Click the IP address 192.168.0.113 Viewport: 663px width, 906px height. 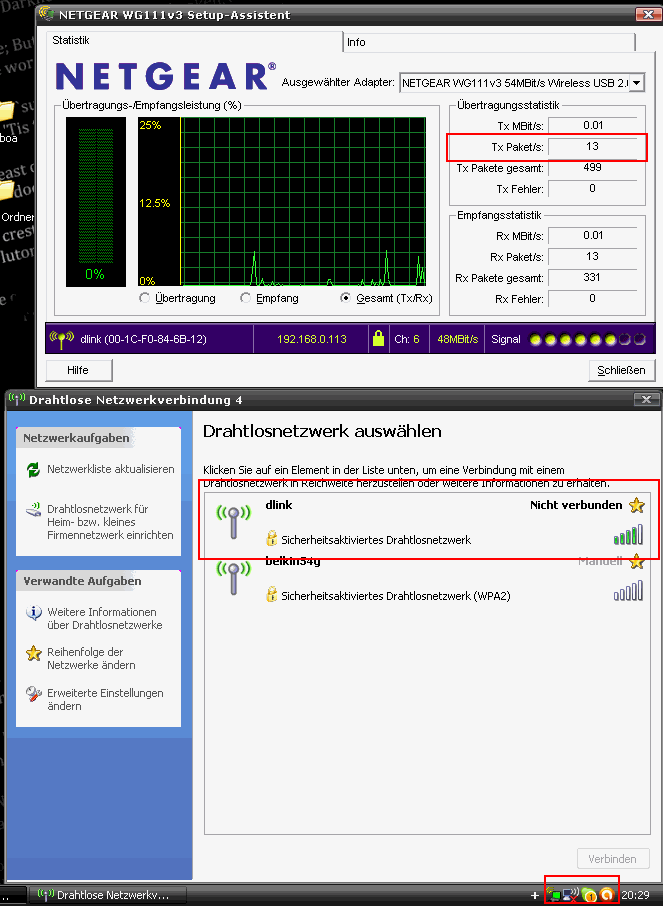(x=312, y=339)
